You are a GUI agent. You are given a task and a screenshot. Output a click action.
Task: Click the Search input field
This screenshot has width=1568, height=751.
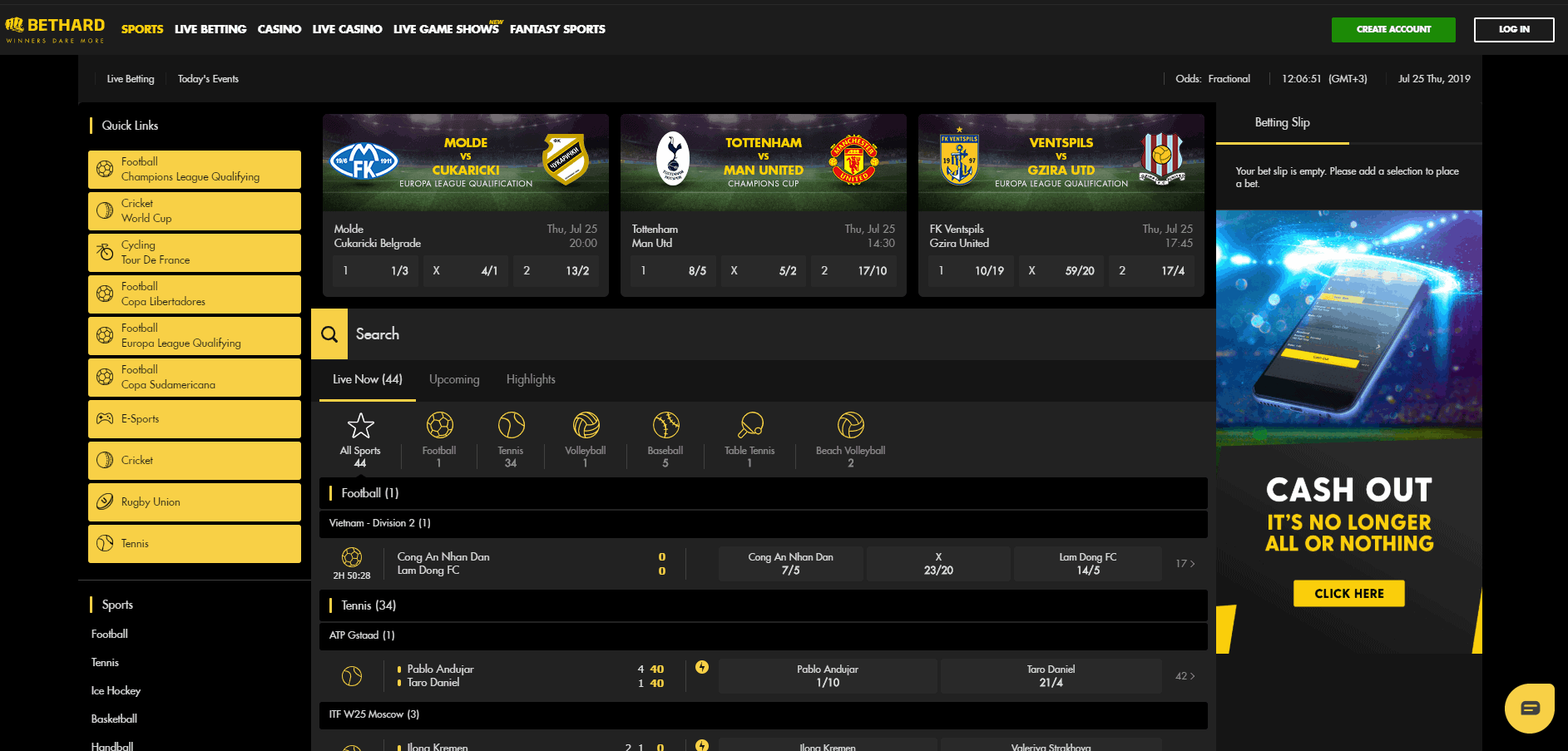(781, 334)
